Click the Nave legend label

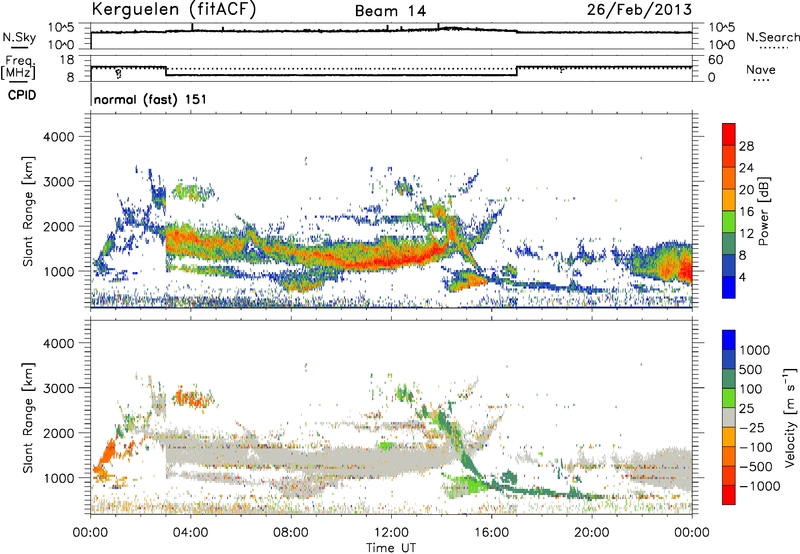click(761, 70)
